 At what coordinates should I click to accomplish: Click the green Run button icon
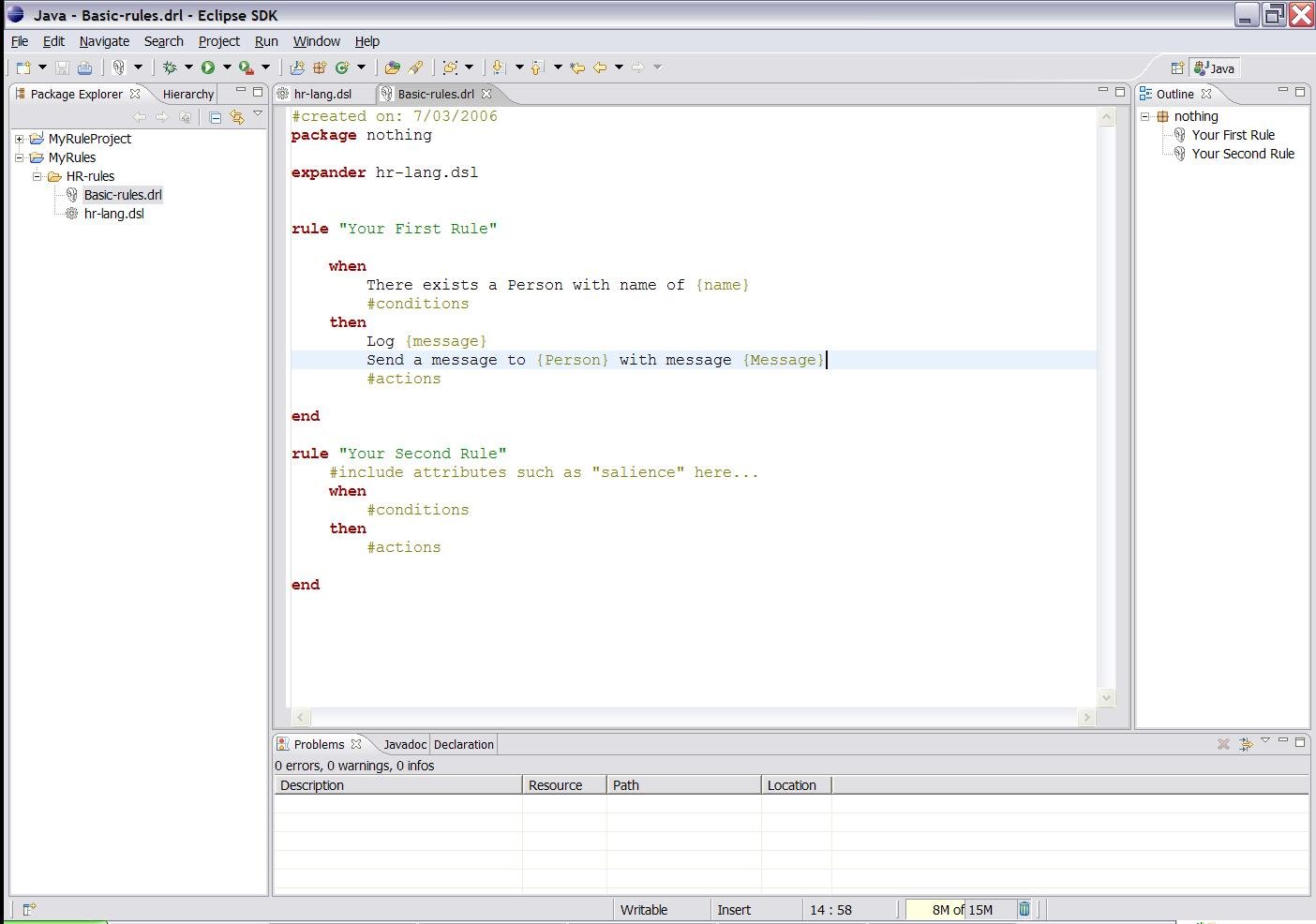[208, 67]
